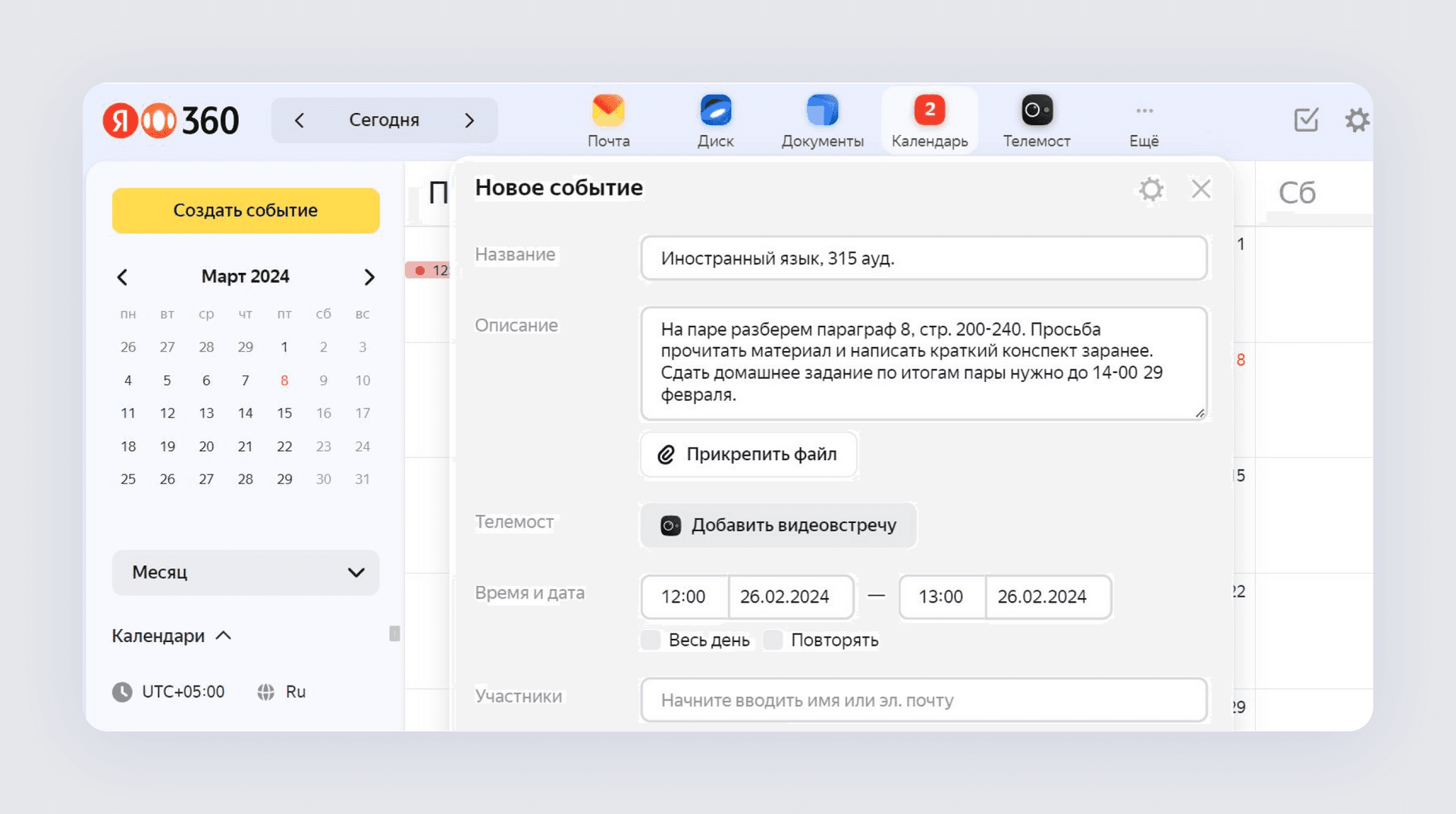Collapse the Календари section
Image resolution: width=1456 pixels, height=814 pixels.
171,636
